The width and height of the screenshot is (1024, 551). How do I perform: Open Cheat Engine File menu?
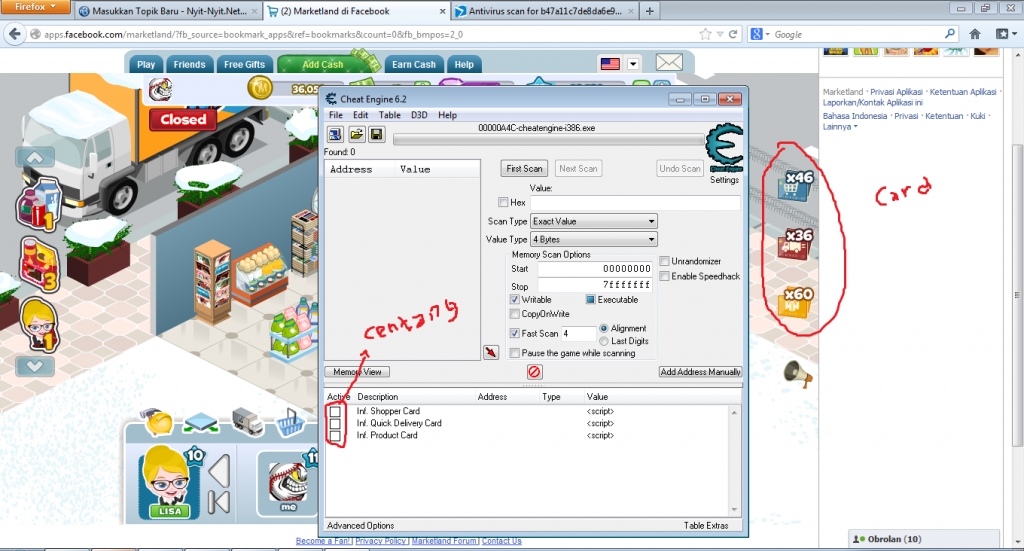coord(336,115)
